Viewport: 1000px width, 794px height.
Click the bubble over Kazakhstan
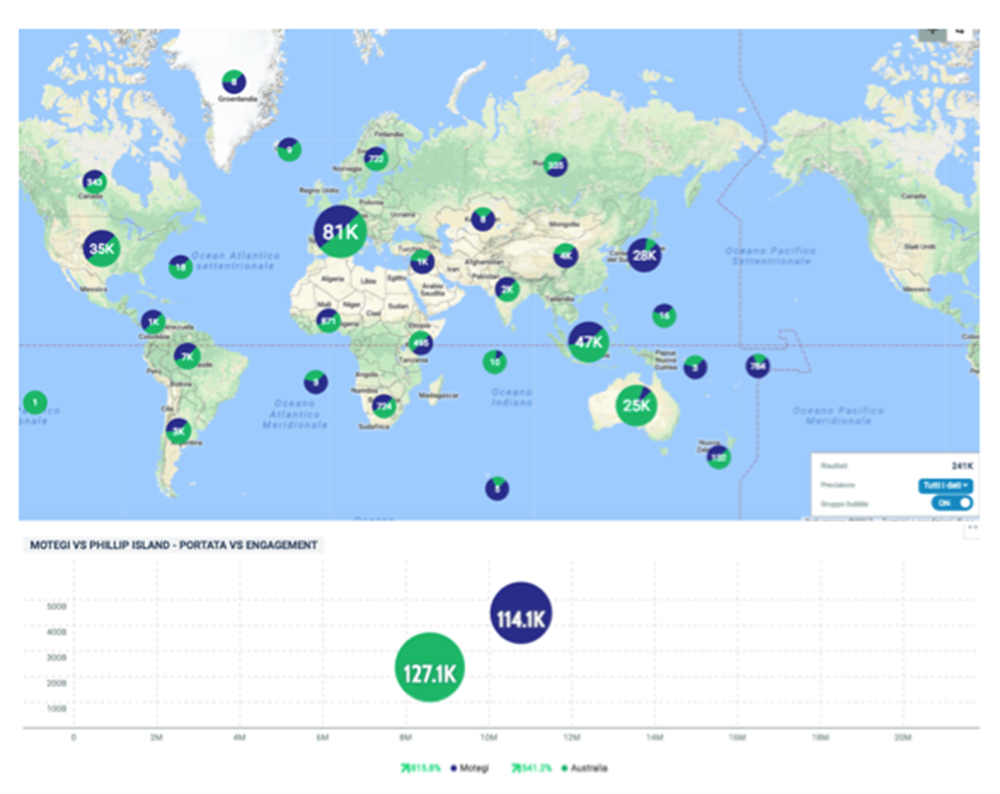click(483, 219)
